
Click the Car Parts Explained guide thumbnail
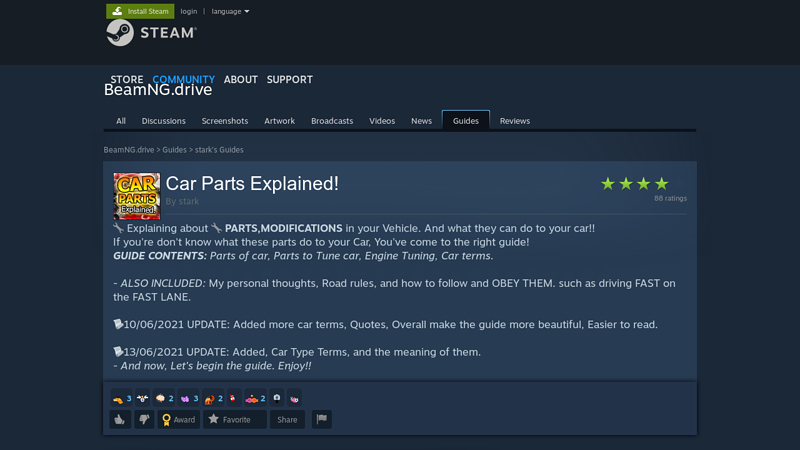click(x=137, y=196)
